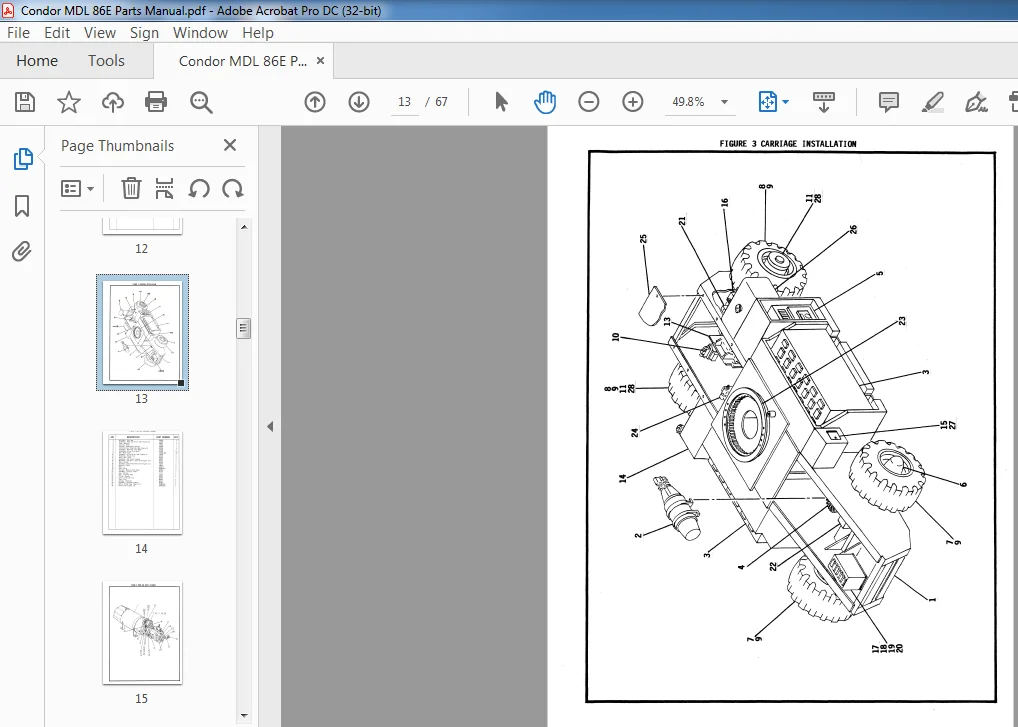This screenshot has height=727, width=1018.
Task: Open the Sign menu
Action: pyautogui.click(x=144, y=32)
